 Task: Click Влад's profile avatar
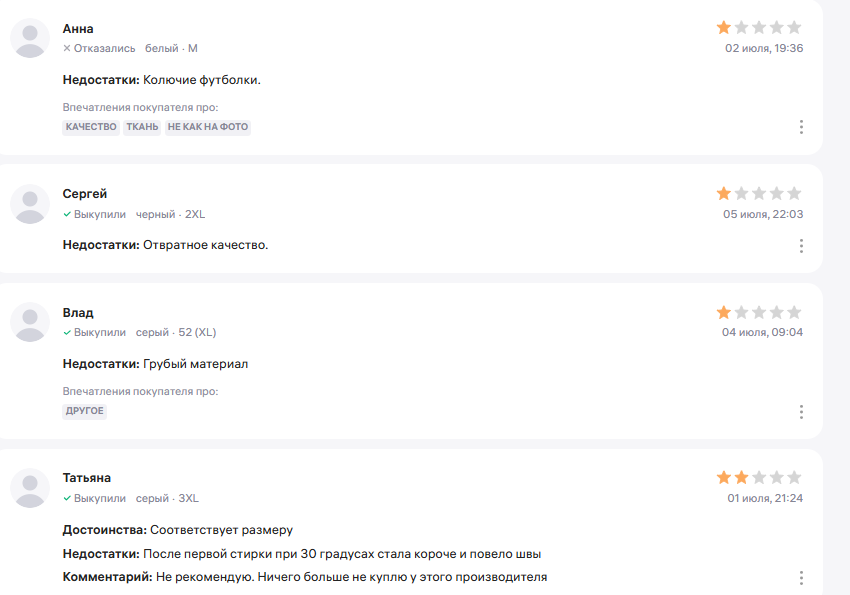click(x=30, y=322)
